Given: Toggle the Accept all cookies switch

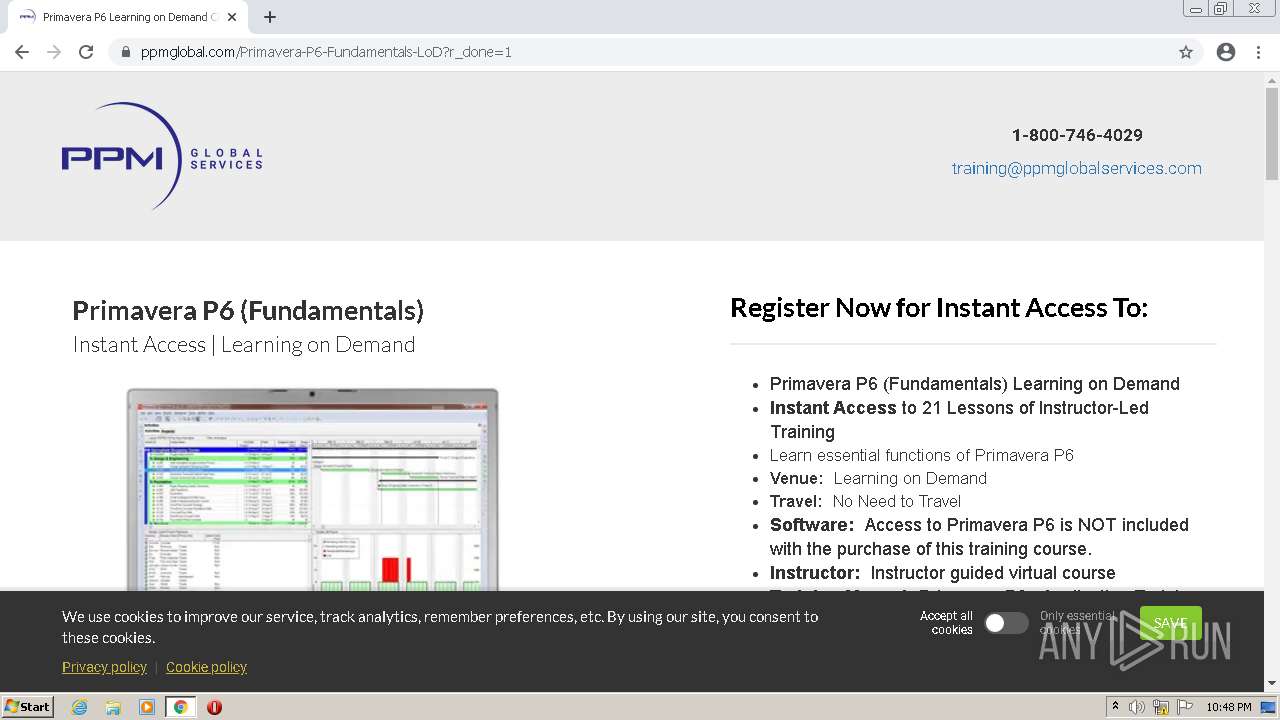Looking at the screenshot, I should (x=1006, y=623).
